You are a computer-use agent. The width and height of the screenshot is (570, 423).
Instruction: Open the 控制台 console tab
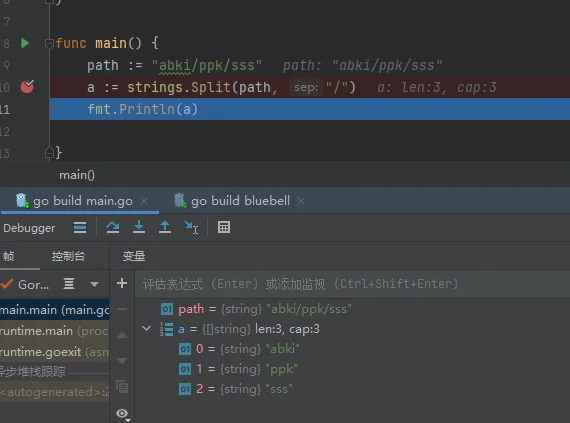click(68, 256)
